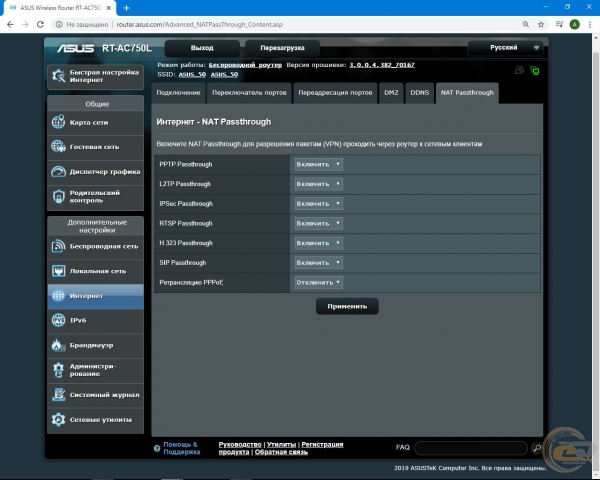Expand the PPTP Passthrough dropdown
Screen dimensions: 600x480
coord(318,164)
